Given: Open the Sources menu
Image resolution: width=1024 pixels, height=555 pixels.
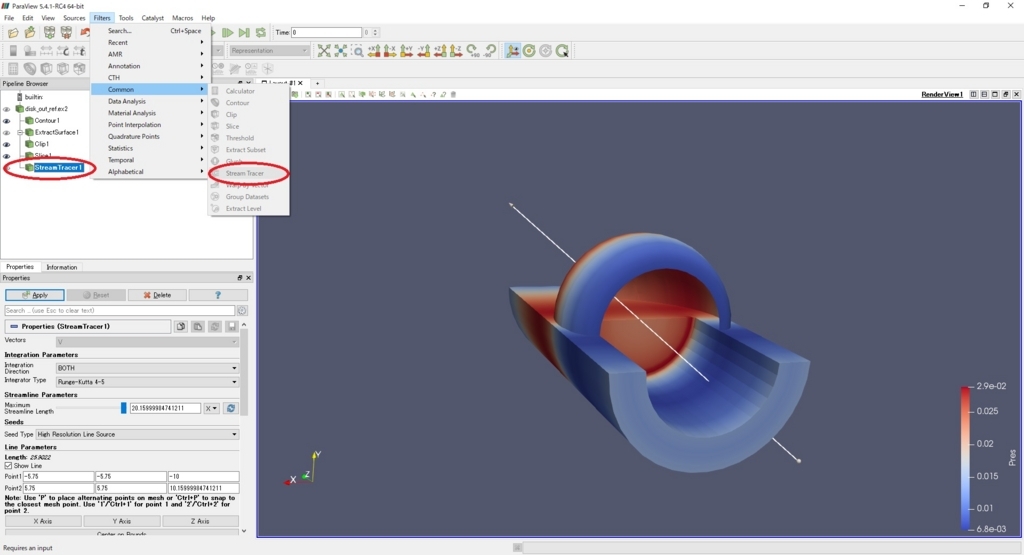Looking at the screenshot, I should (74, 18).
